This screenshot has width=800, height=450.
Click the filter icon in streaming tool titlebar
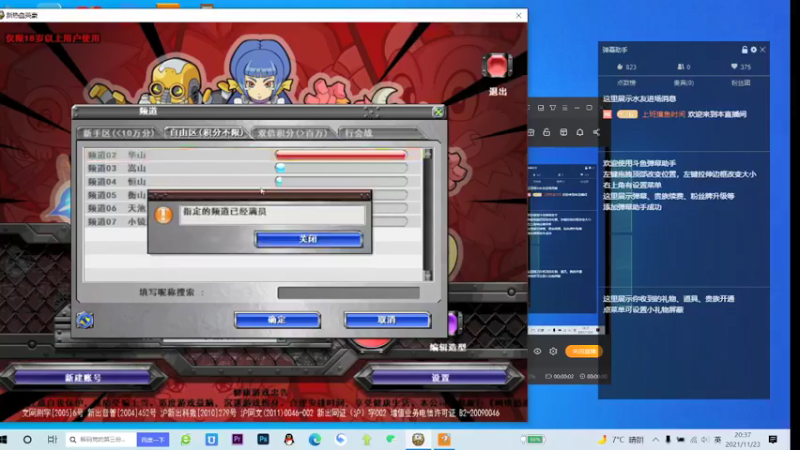(x=553, y=108)
